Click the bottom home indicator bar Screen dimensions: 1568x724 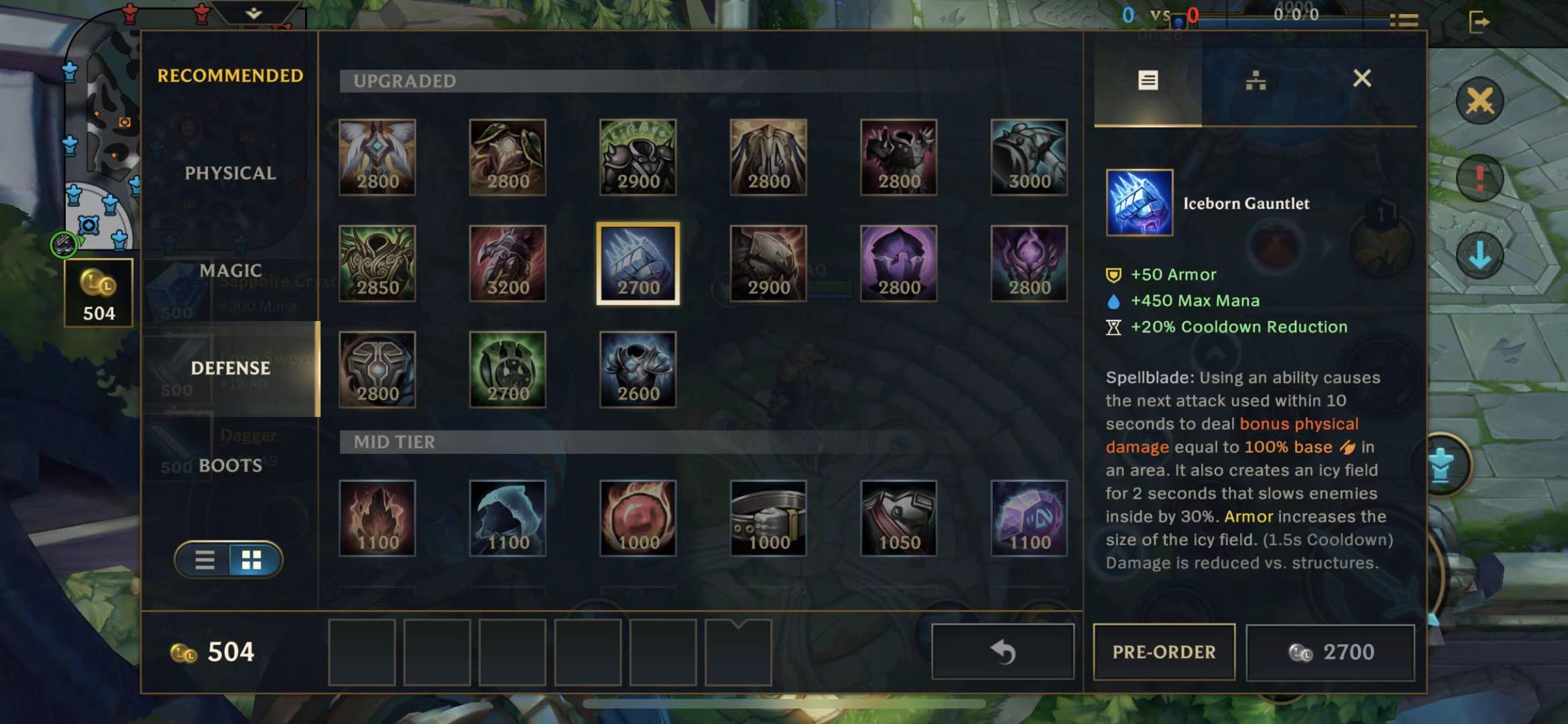pos(784,704)
